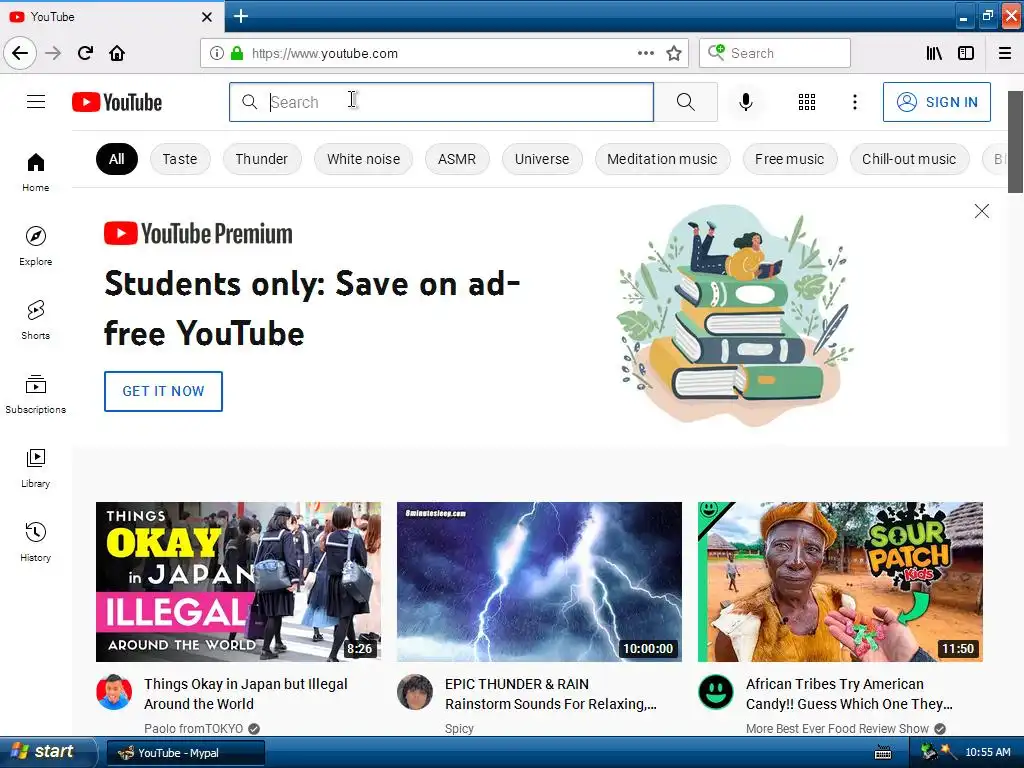Open the browser hamburger menu
The width and height of the screenshot is (1024, 768).
1004,54
